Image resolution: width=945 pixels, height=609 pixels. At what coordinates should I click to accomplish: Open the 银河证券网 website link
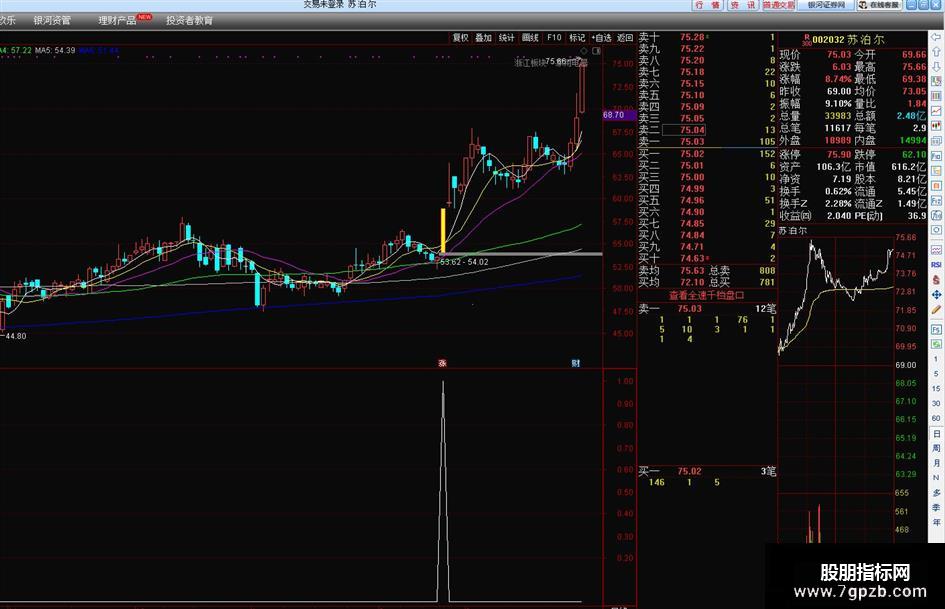[x=826, y=5]
